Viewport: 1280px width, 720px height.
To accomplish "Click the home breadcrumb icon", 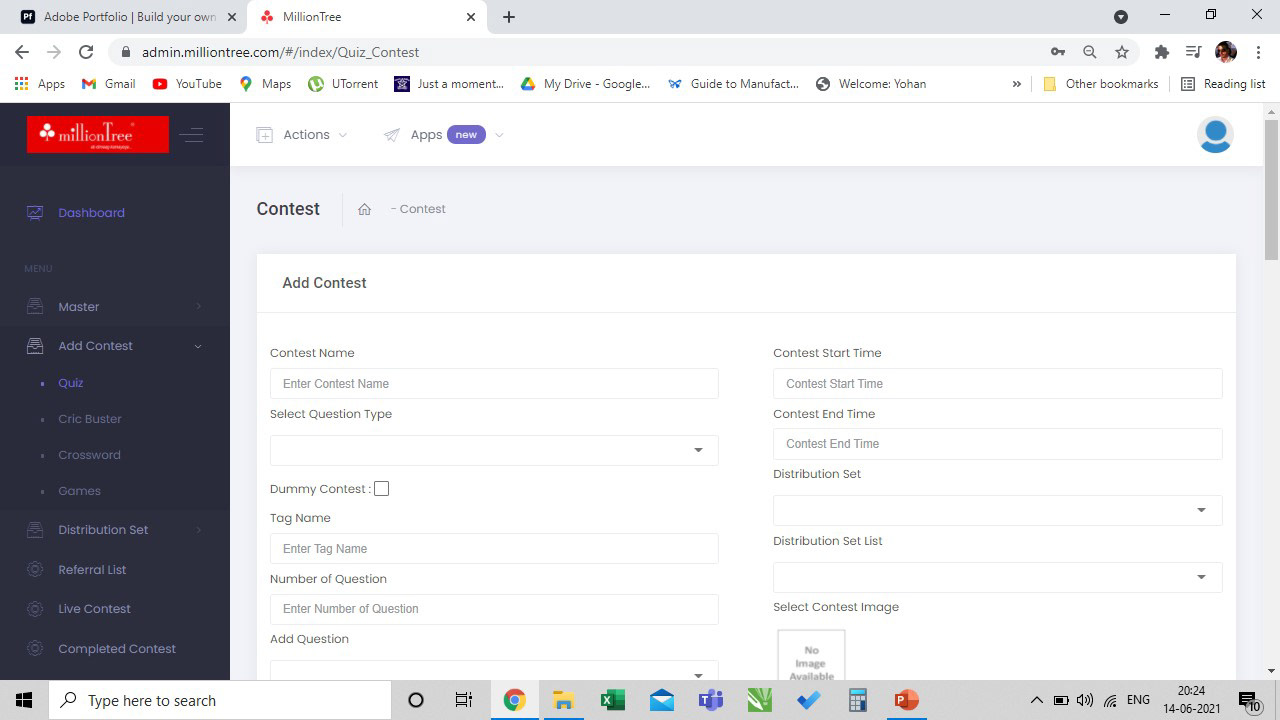I will [364, 209].
